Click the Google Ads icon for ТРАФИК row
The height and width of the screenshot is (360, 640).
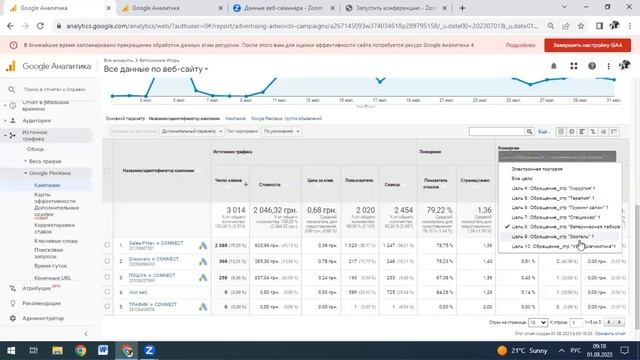[203, 307]
